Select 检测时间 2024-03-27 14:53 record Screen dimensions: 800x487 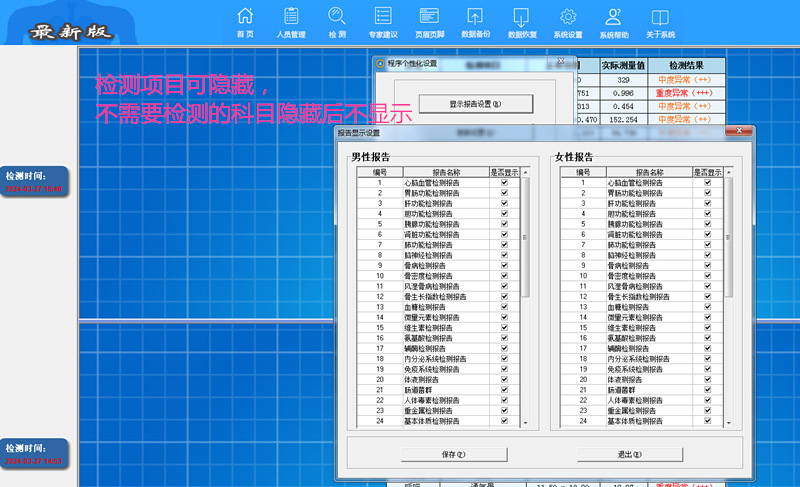(34, 454)
